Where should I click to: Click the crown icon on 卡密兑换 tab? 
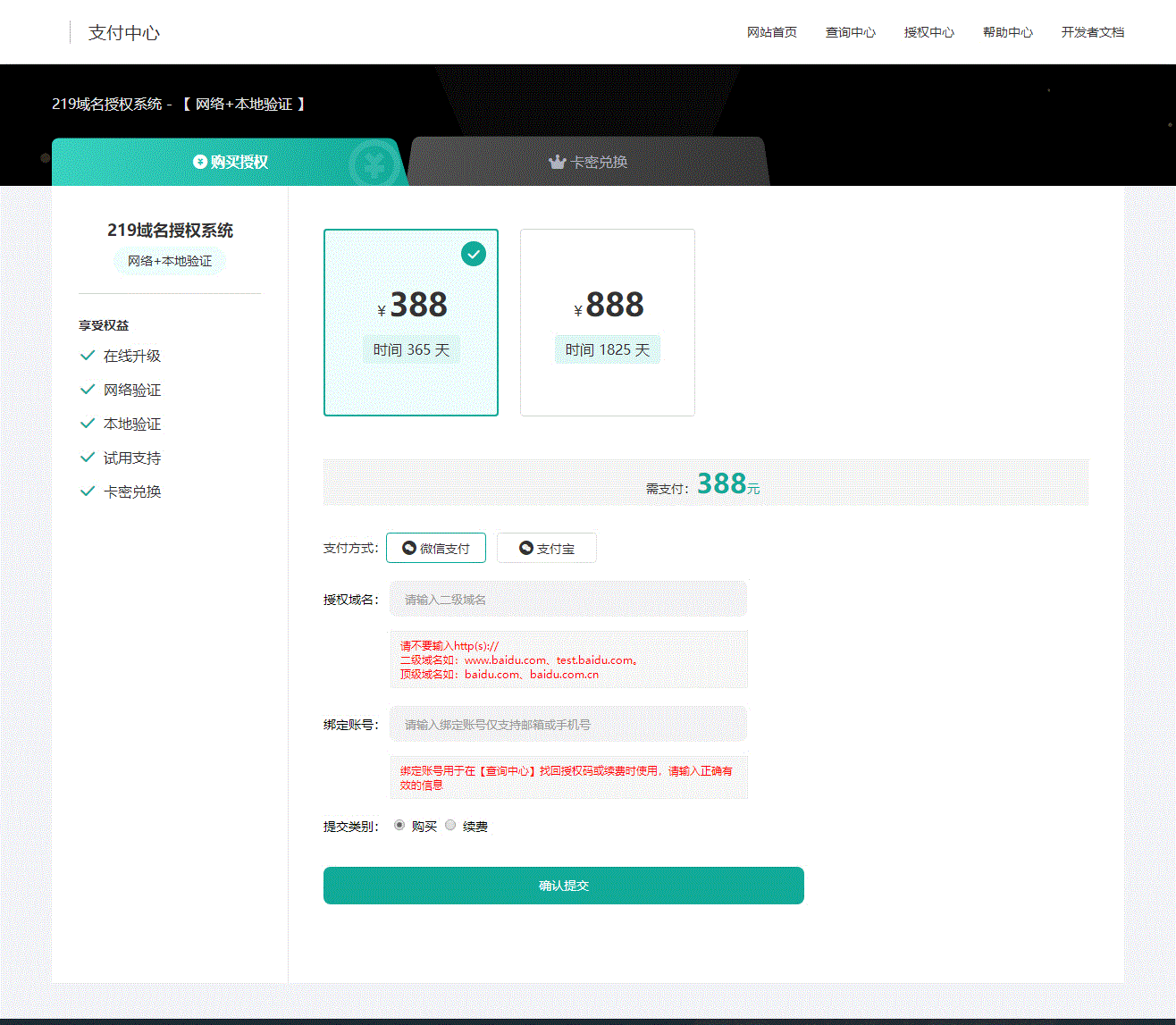tap(558, 162)
